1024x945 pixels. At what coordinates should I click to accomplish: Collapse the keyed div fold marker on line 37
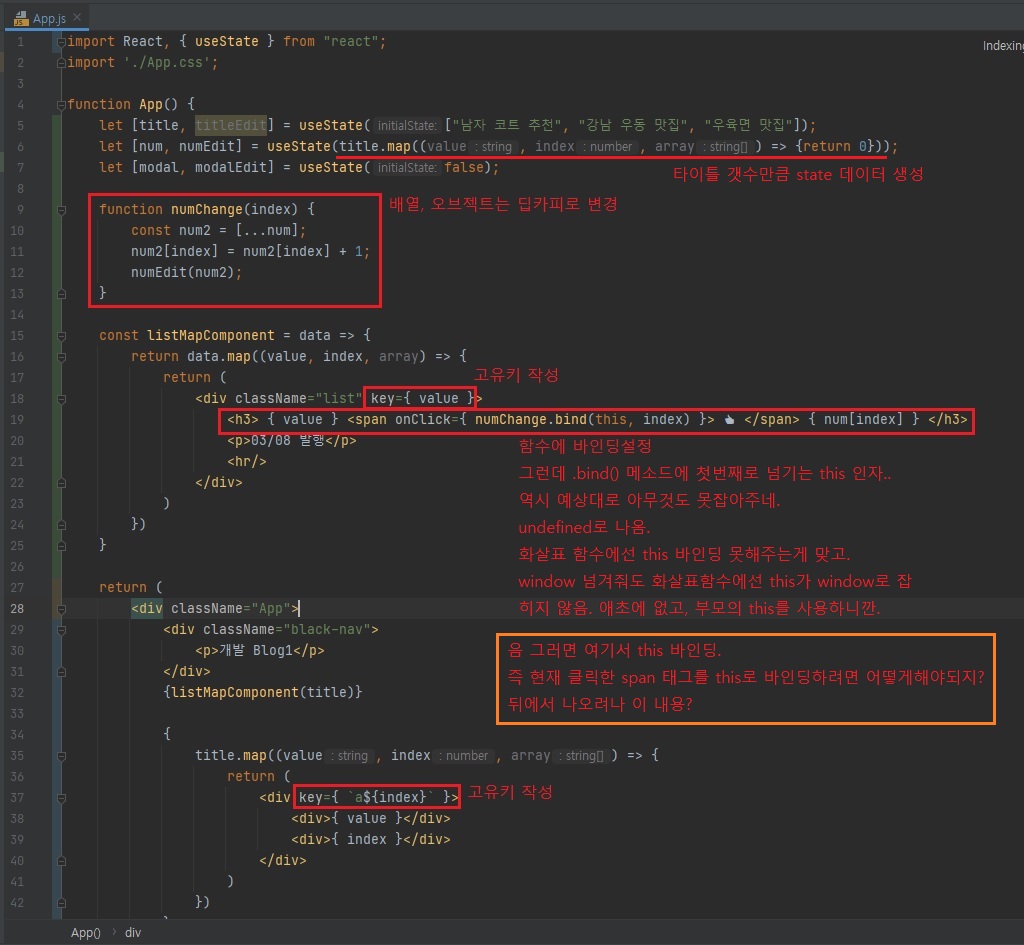point(61,797)
